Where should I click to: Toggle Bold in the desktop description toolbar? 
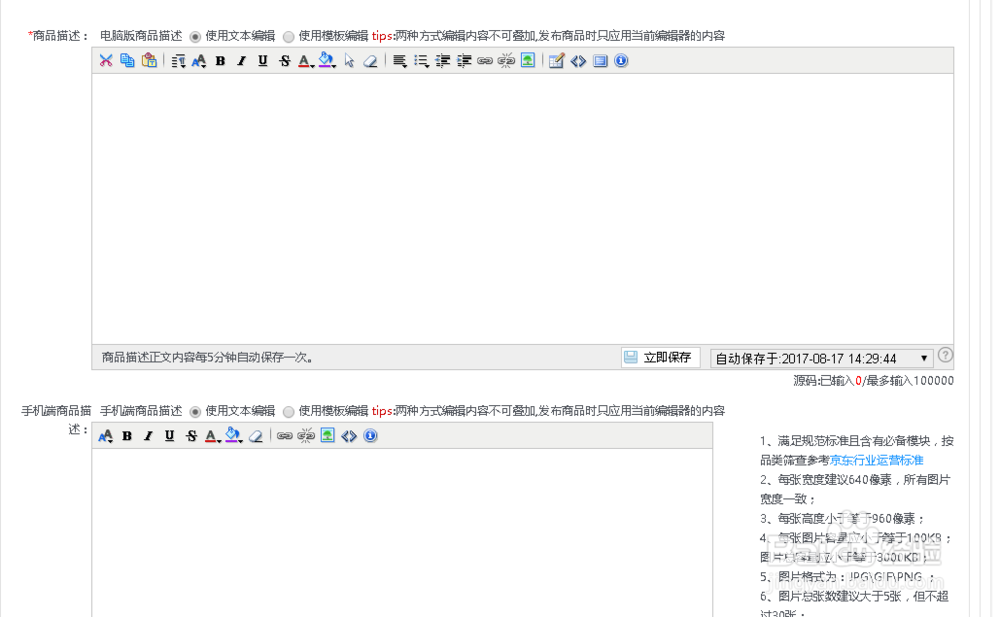(221, 61)
